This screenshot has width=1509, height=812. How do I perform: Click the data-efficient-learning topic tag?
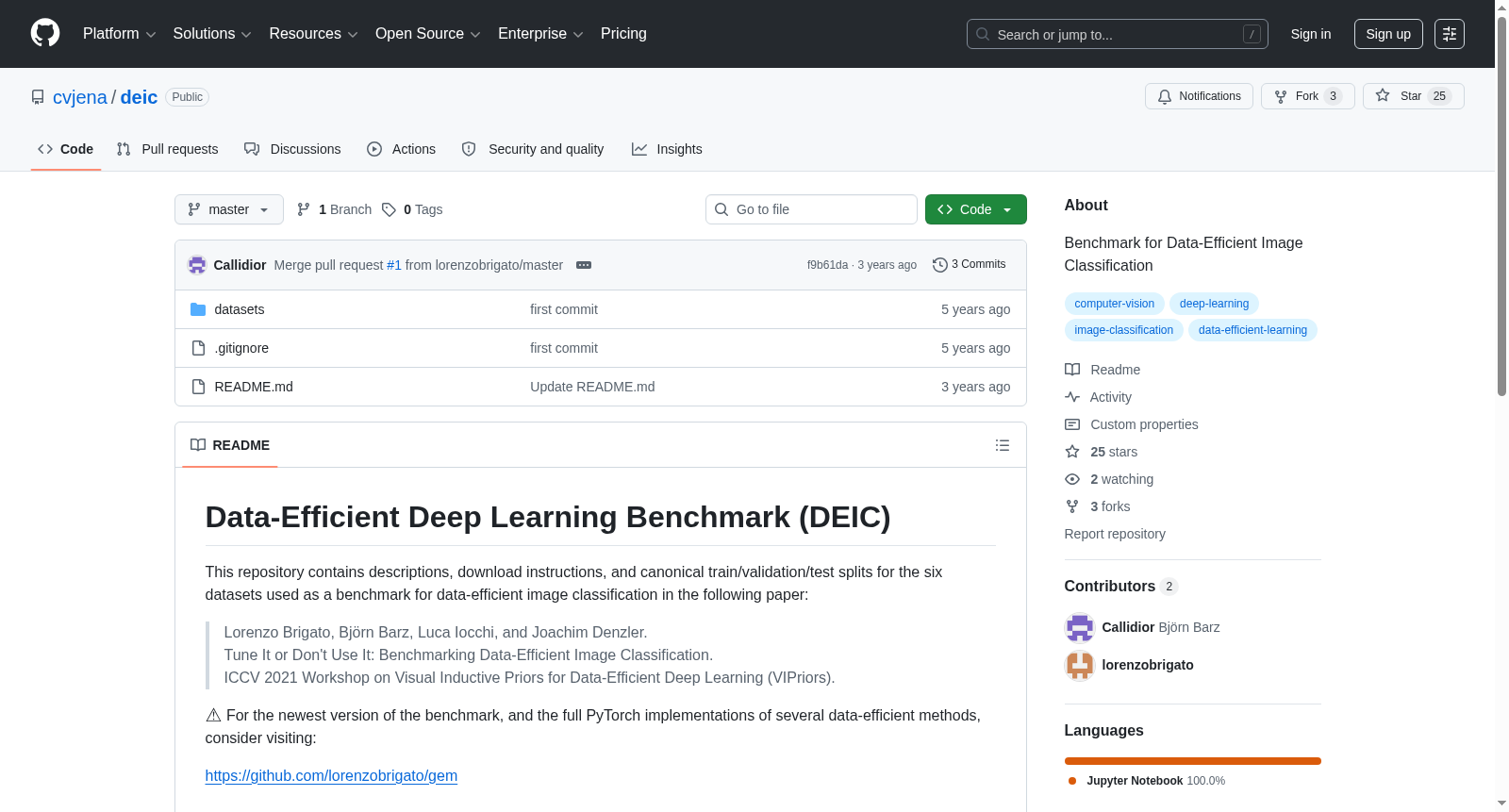pos(1252,330)
